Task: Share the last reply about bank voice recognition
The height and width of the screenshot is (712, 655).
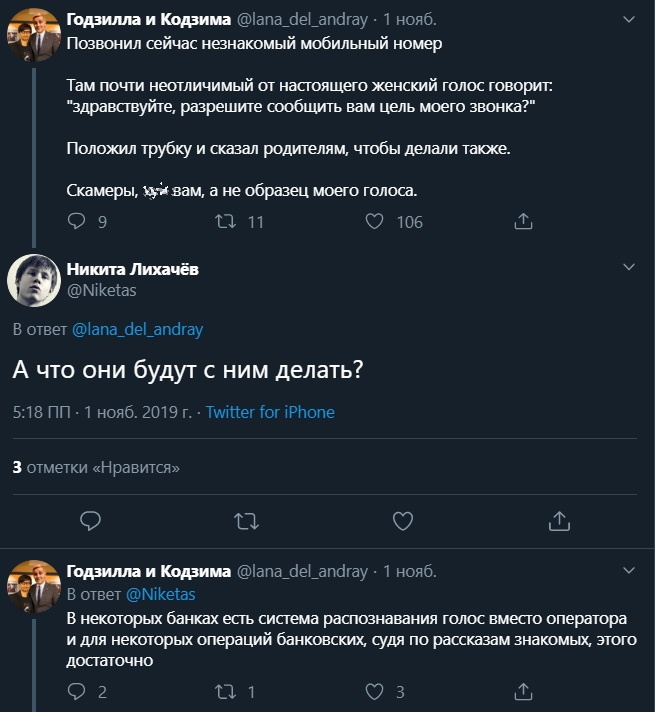Action: 522,691
